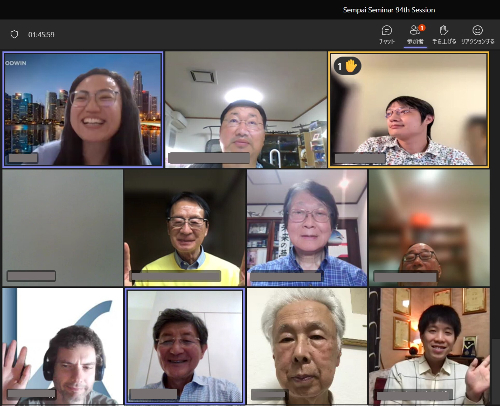Click the vertical scrollbar beside the video grid
This screenshot has height=406, width=500.
[x=495, y=371]
